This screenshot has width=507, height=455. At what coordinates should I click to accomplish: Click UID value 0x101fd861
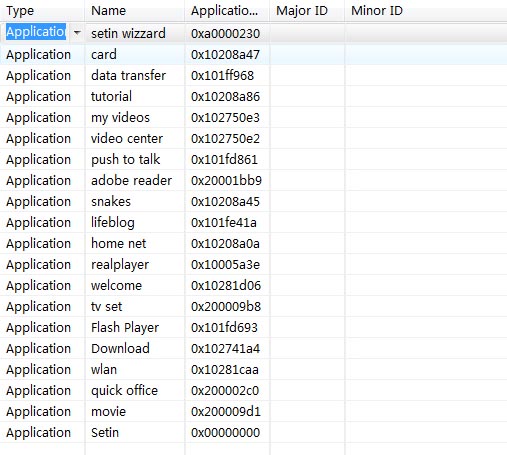(224, 159)
